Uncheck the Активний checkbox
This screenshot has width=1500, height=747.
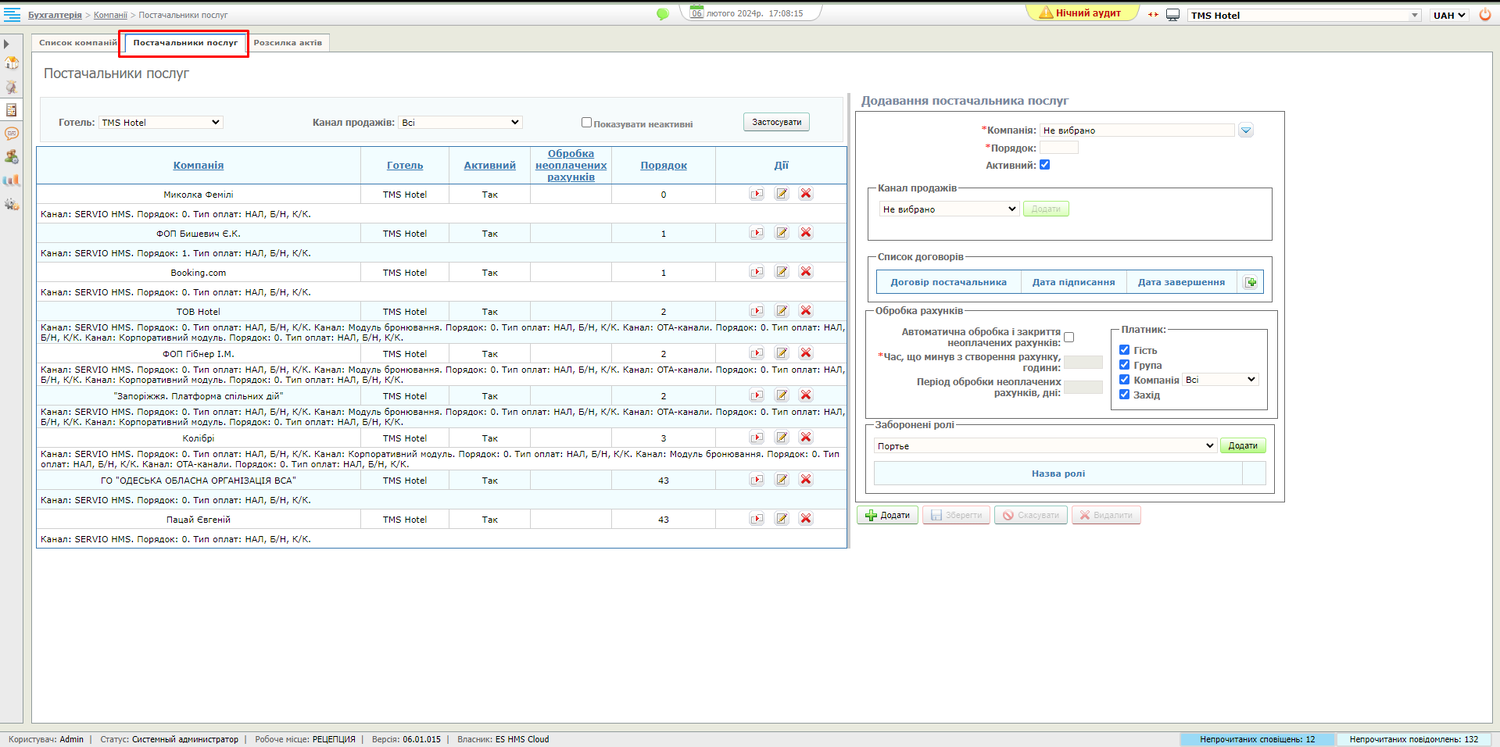[1045, 165]
